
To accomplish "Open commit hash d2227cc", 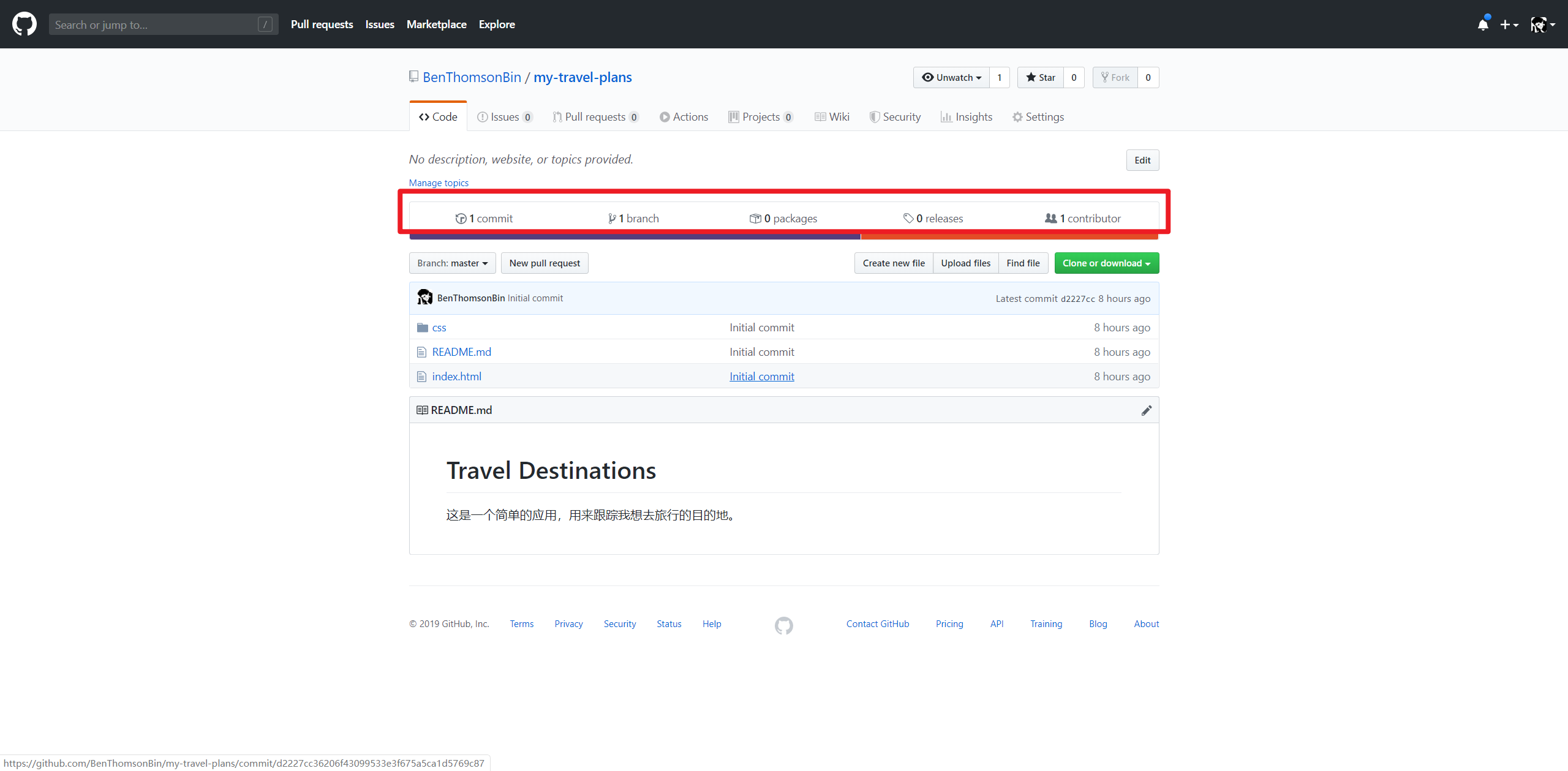I will click(1077, 298).
